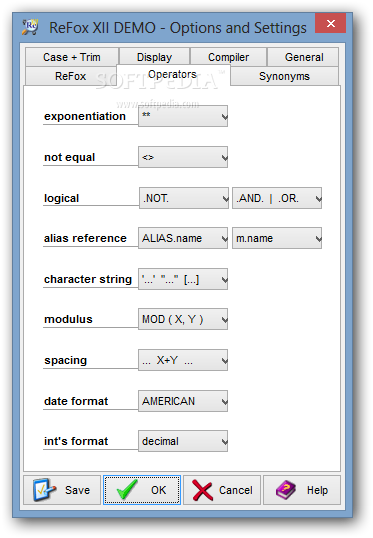This screenshot has width=373, height=538.
Task: Click the purple Help book icon
Action: (285, 490)
